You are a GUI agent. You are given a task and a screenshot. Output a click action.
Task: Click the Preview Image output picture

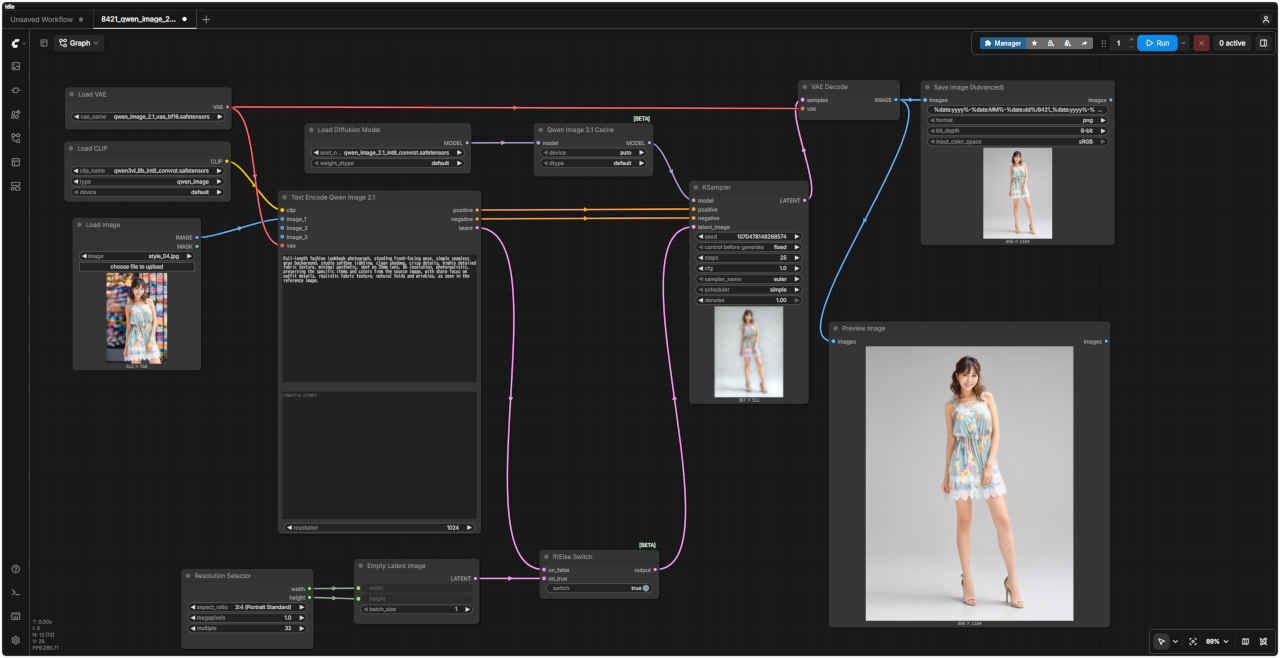coord(969,484)
